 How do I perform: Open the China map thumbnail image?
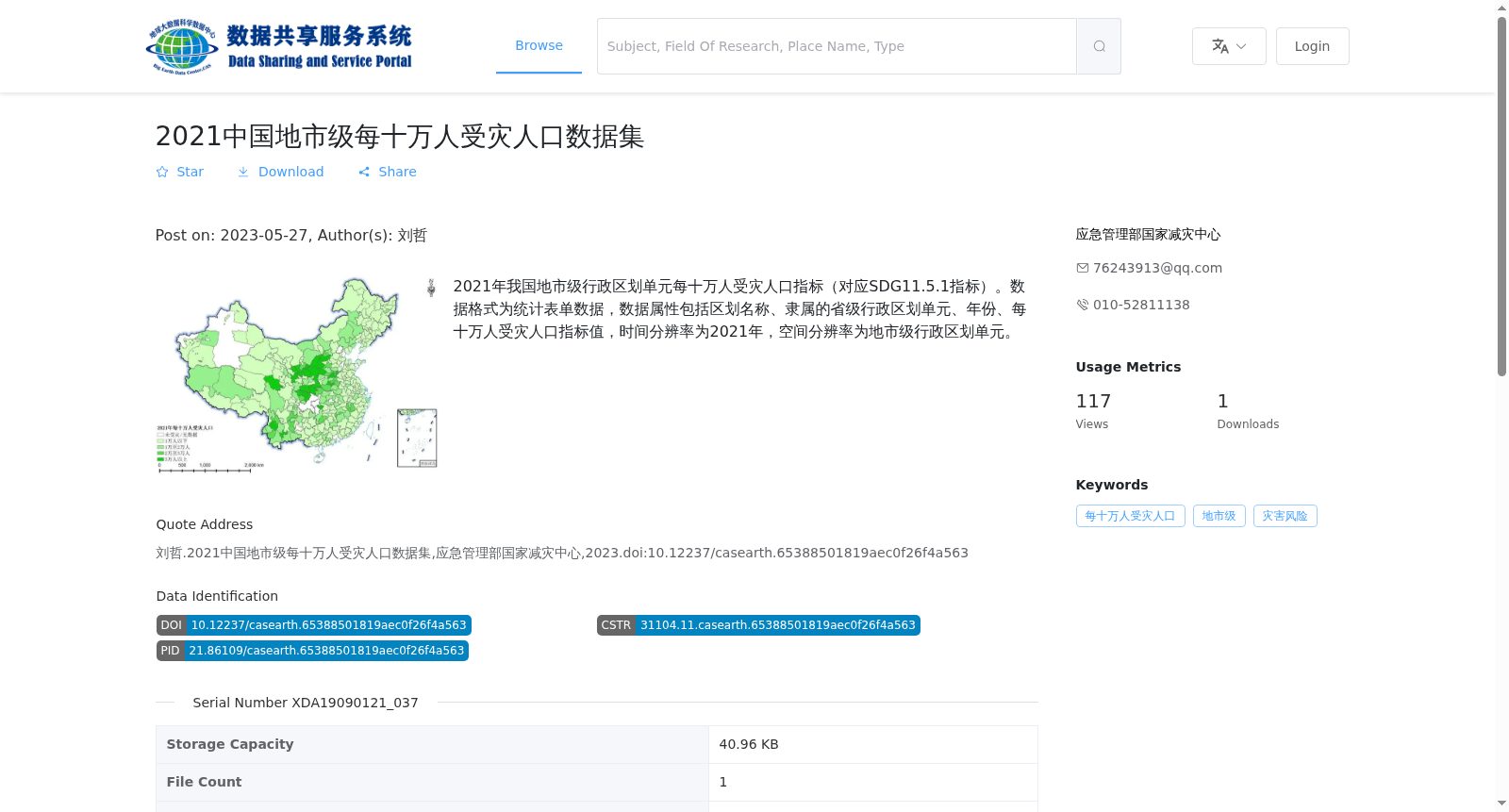[x=297, y=374]
